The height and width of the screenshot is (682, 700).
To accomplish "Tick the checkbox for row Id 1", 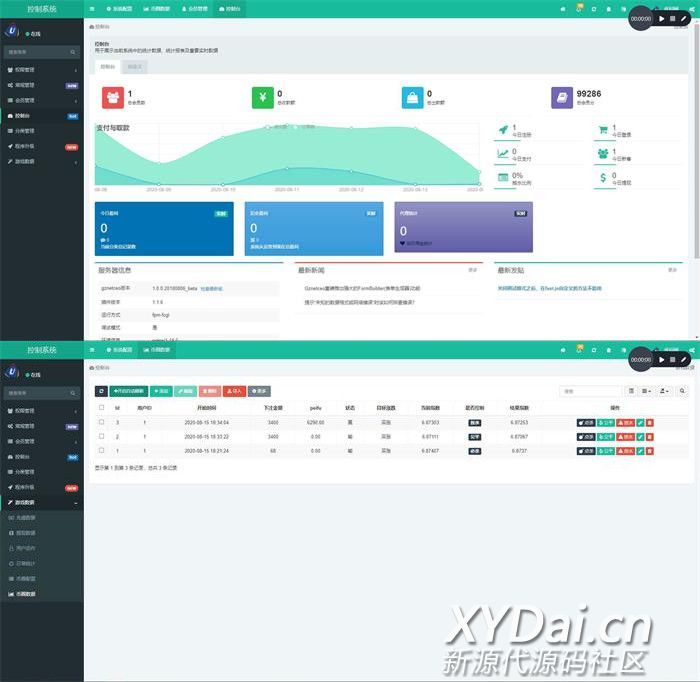I will [102, 450].
